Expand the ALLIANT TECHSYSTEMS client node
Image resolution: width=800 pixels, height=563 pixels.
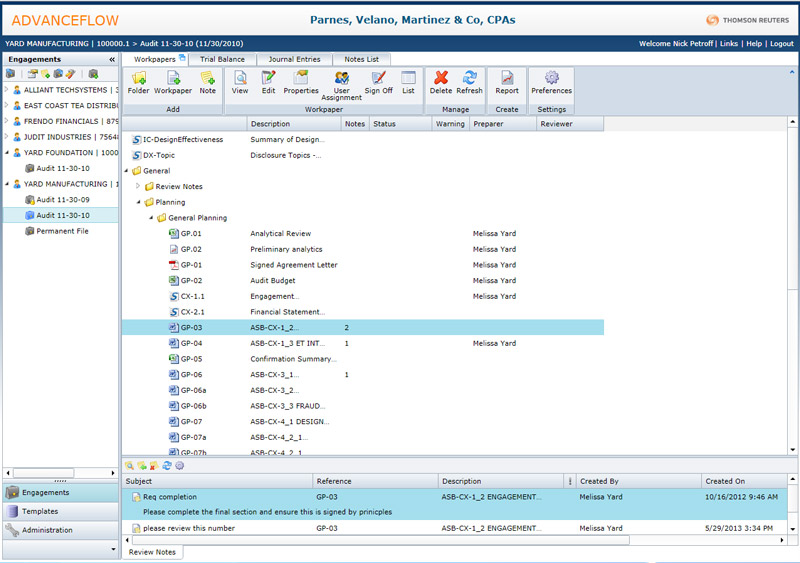(6, 90)
